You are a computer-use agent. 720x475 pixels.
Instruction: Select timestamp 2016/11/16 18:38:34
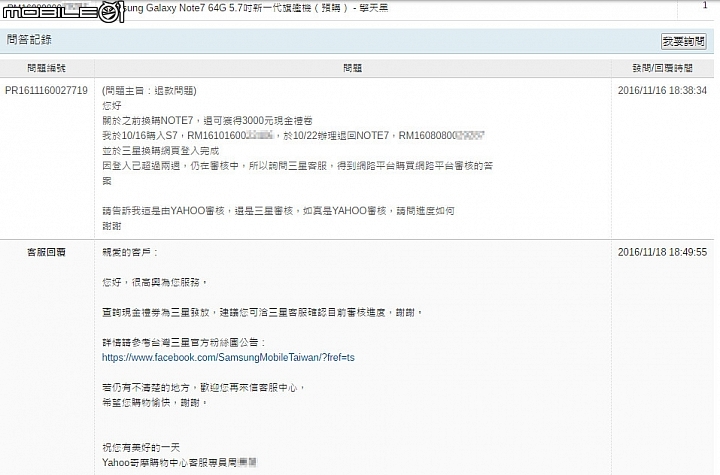662,90
